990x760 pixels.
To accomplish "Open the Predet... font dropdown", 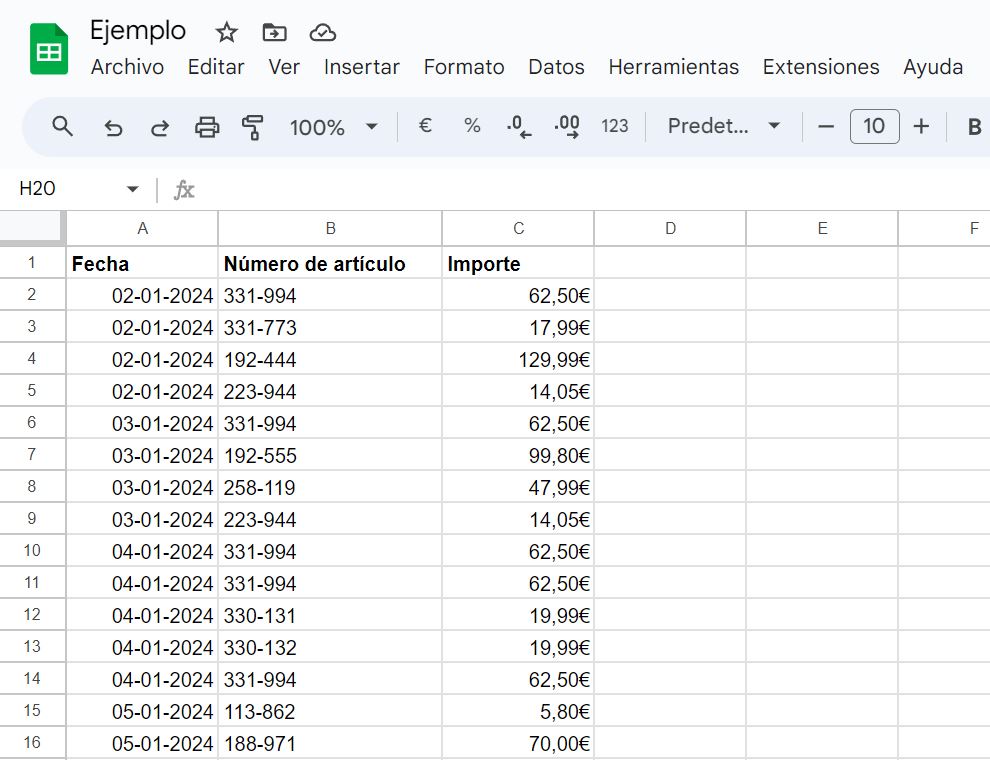I will click(724, 126).
